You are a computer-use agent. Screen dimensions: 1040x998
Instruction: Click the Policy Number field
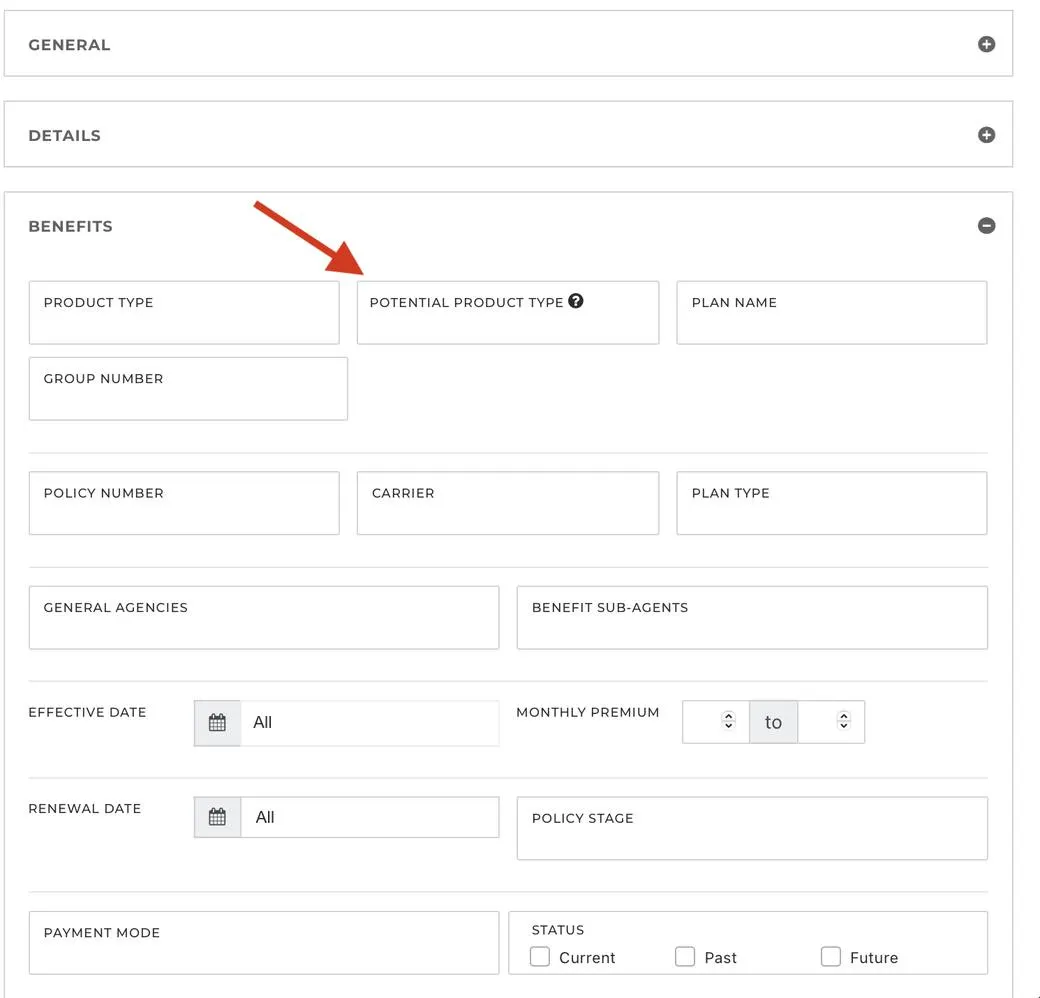click(x=184, y=503)
